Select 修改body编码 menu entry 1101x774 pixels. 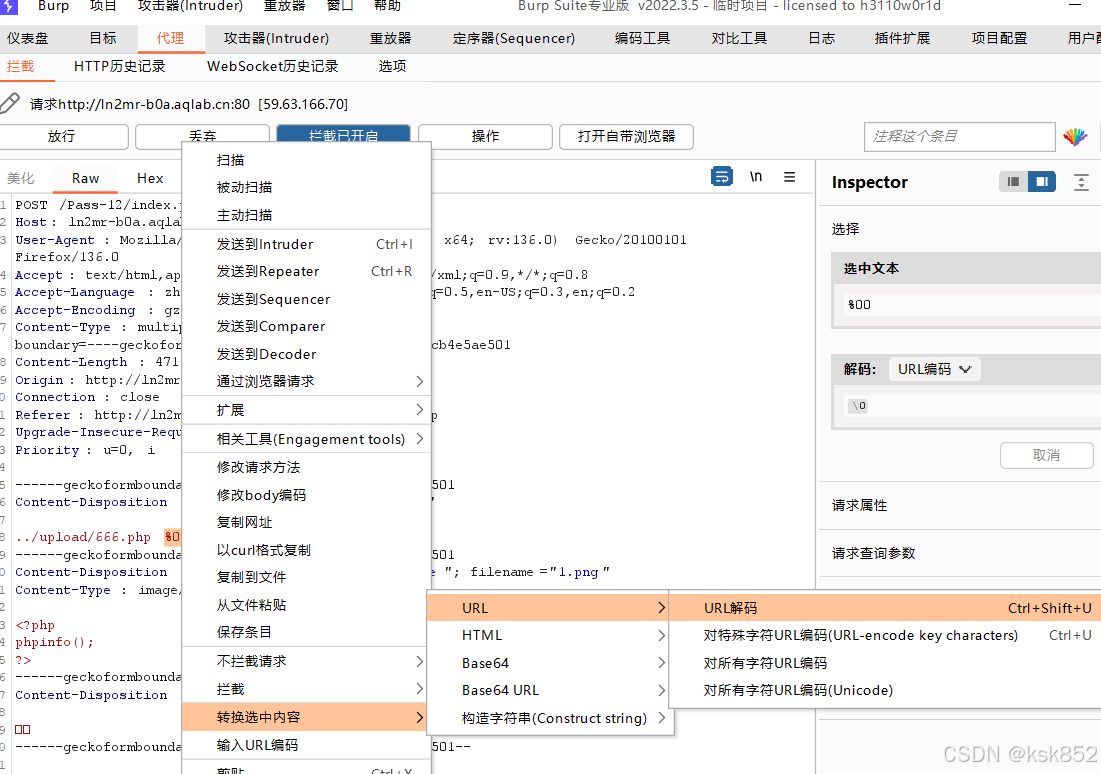[306, 495]
